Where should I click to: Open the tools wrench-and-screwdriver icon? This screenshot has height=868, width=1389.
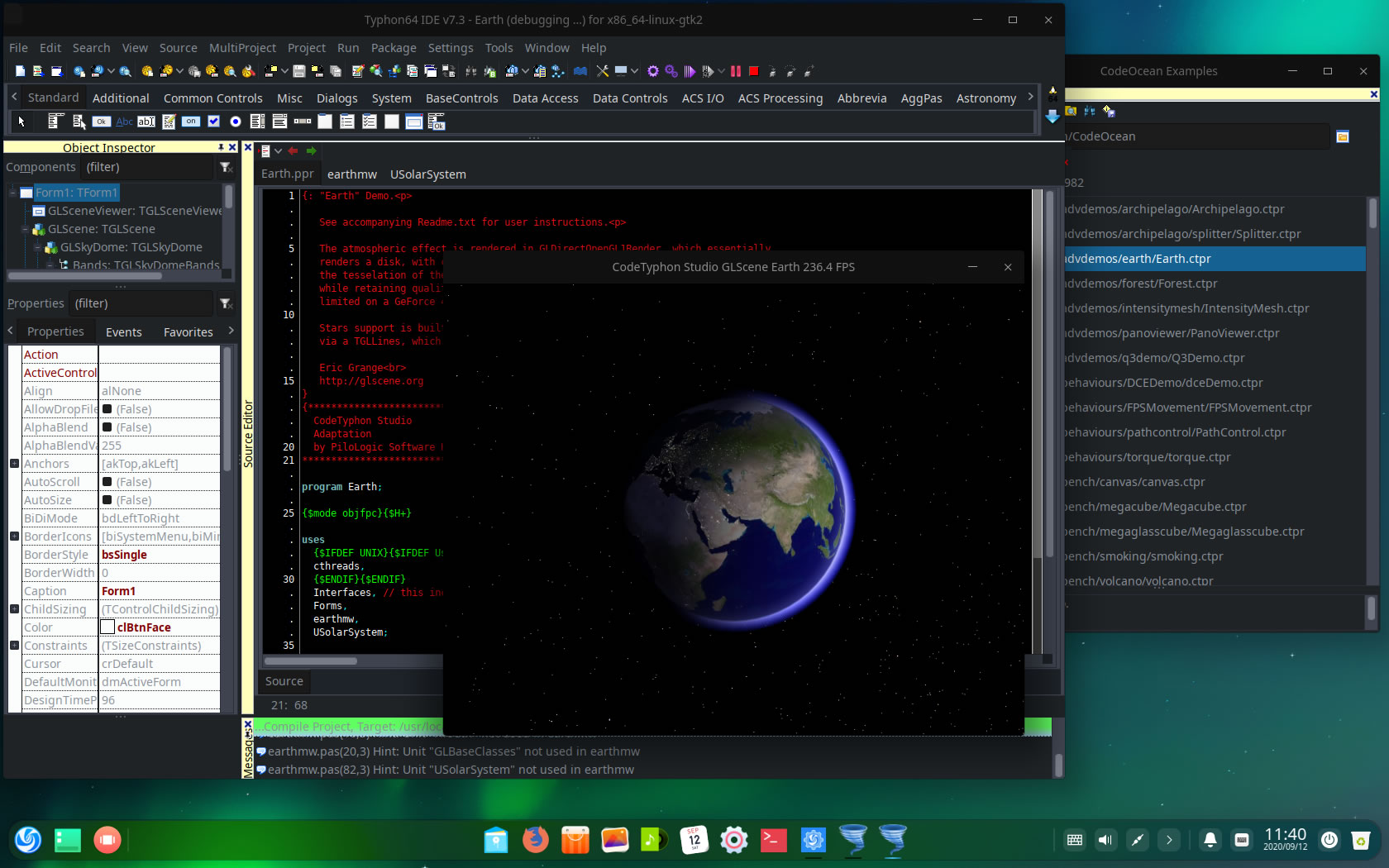tap(603, 72)
